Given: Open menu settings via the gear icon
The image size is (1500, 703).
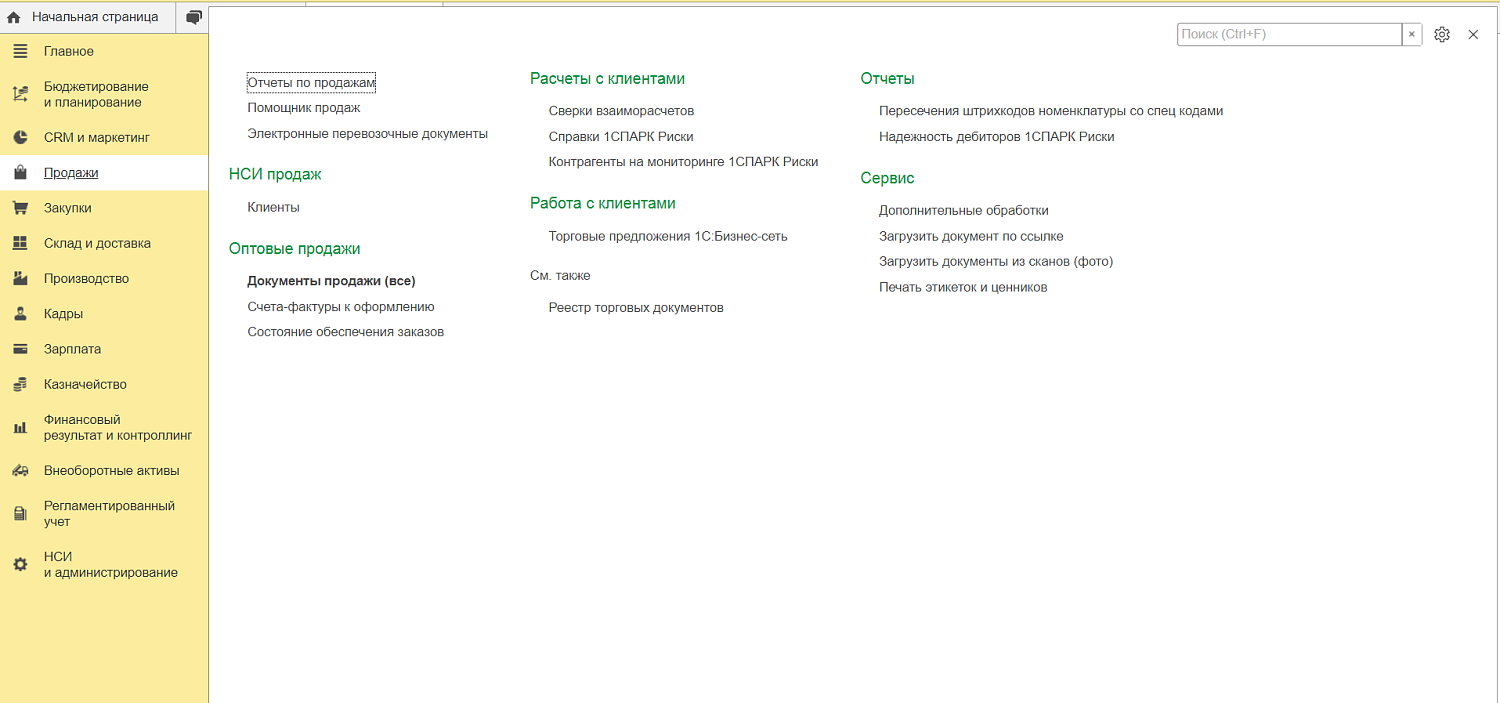Looking at the screenshot, I should 1441,35.
